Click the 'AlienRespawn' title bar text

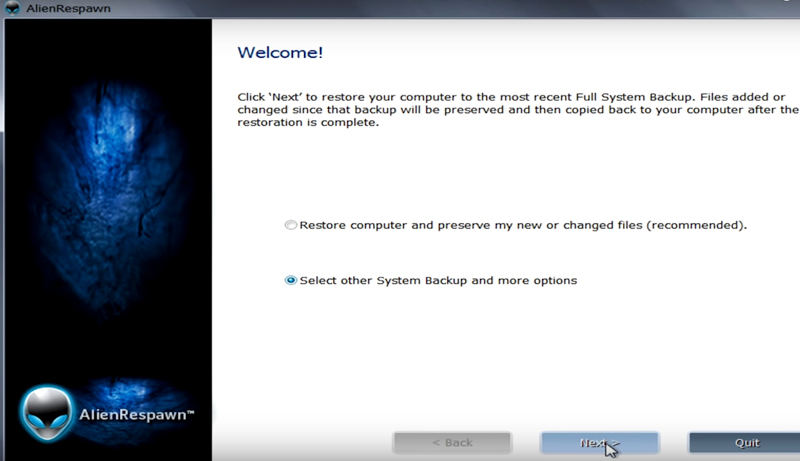[x=68, y=9]
